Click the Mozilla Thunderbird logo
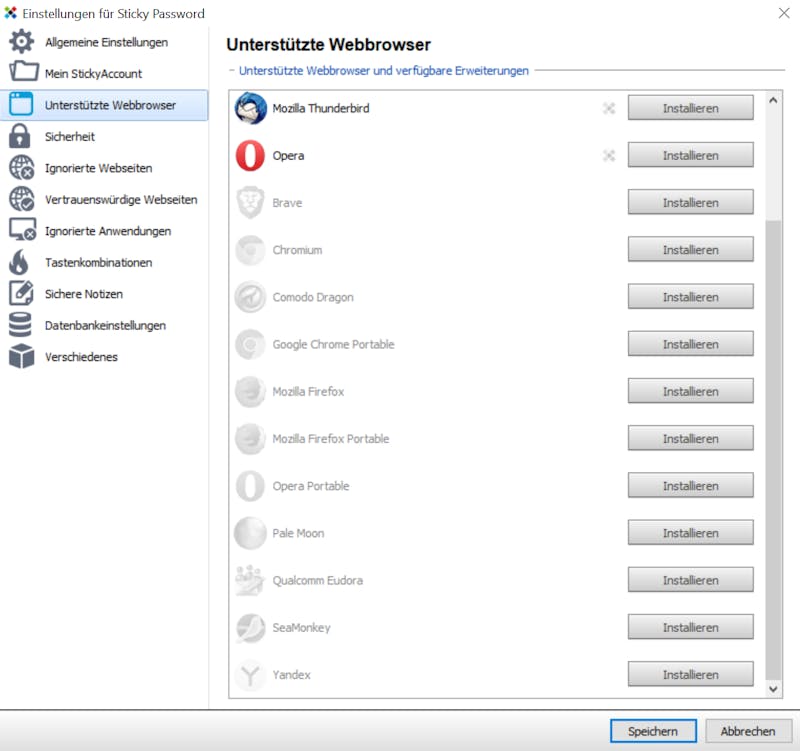 coord(251,108)
